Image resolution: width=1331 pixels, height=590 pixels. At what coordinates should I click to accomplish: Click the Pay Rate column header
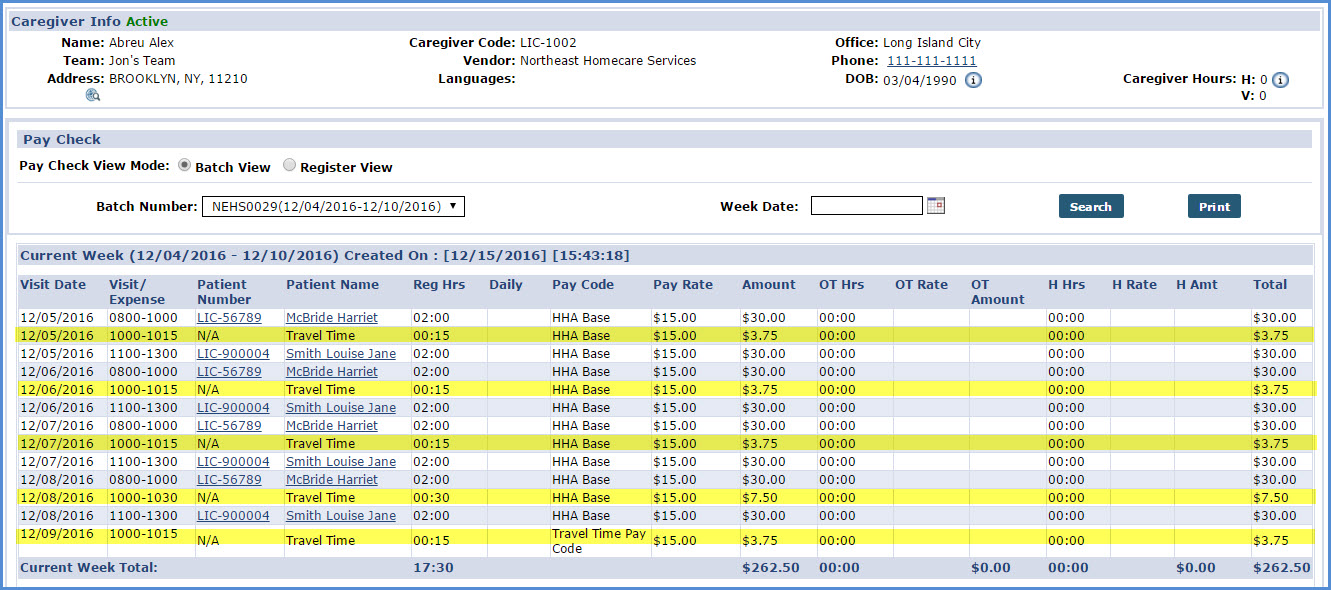[683, 285]
